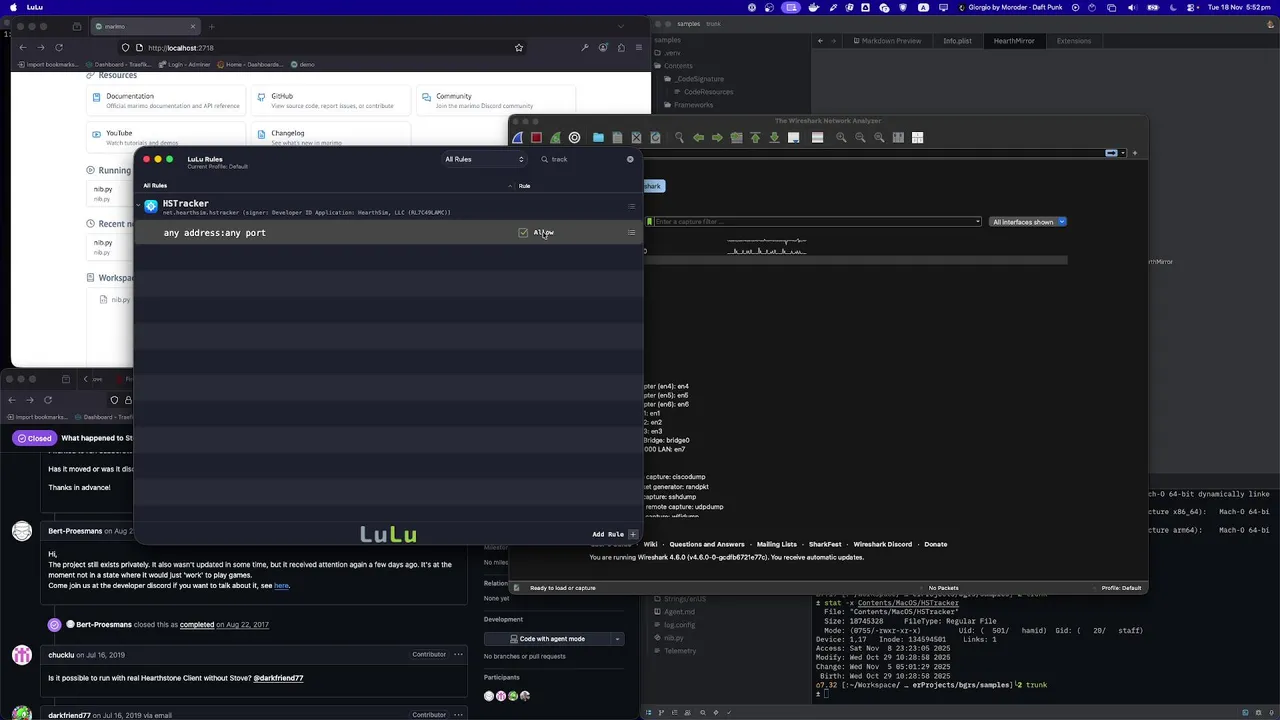Screen dimensions: 1280x720
Task: Click the LuLu search field containing track
Action: 585,159
